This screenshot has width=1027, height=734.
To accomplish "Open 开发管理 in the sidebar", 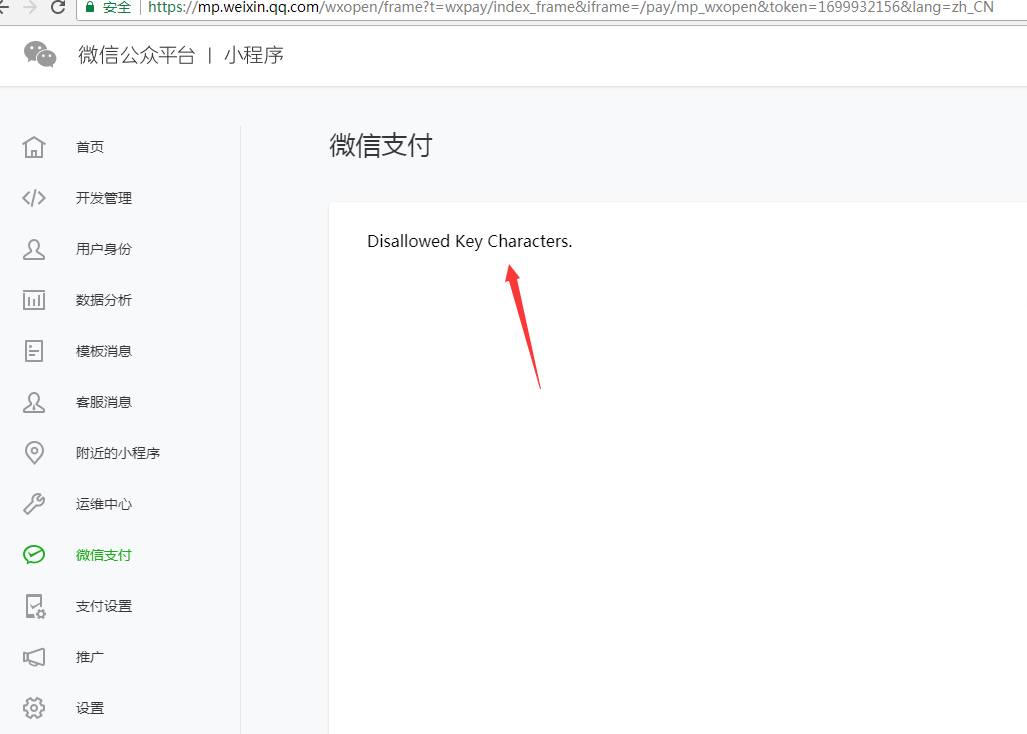I will (x=103, y=198).
